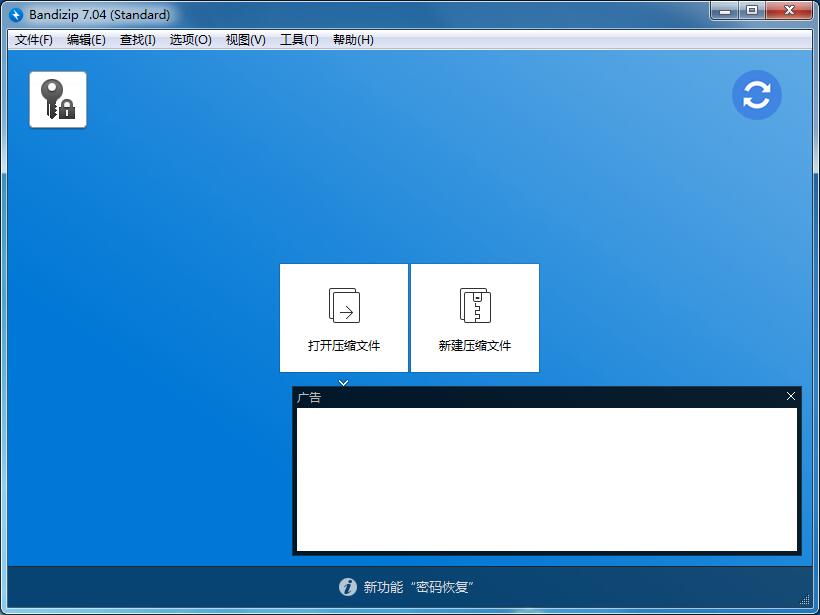820x615 pixels.
Task: Click the blue circular refresh icon
Action: coord(757,94)
